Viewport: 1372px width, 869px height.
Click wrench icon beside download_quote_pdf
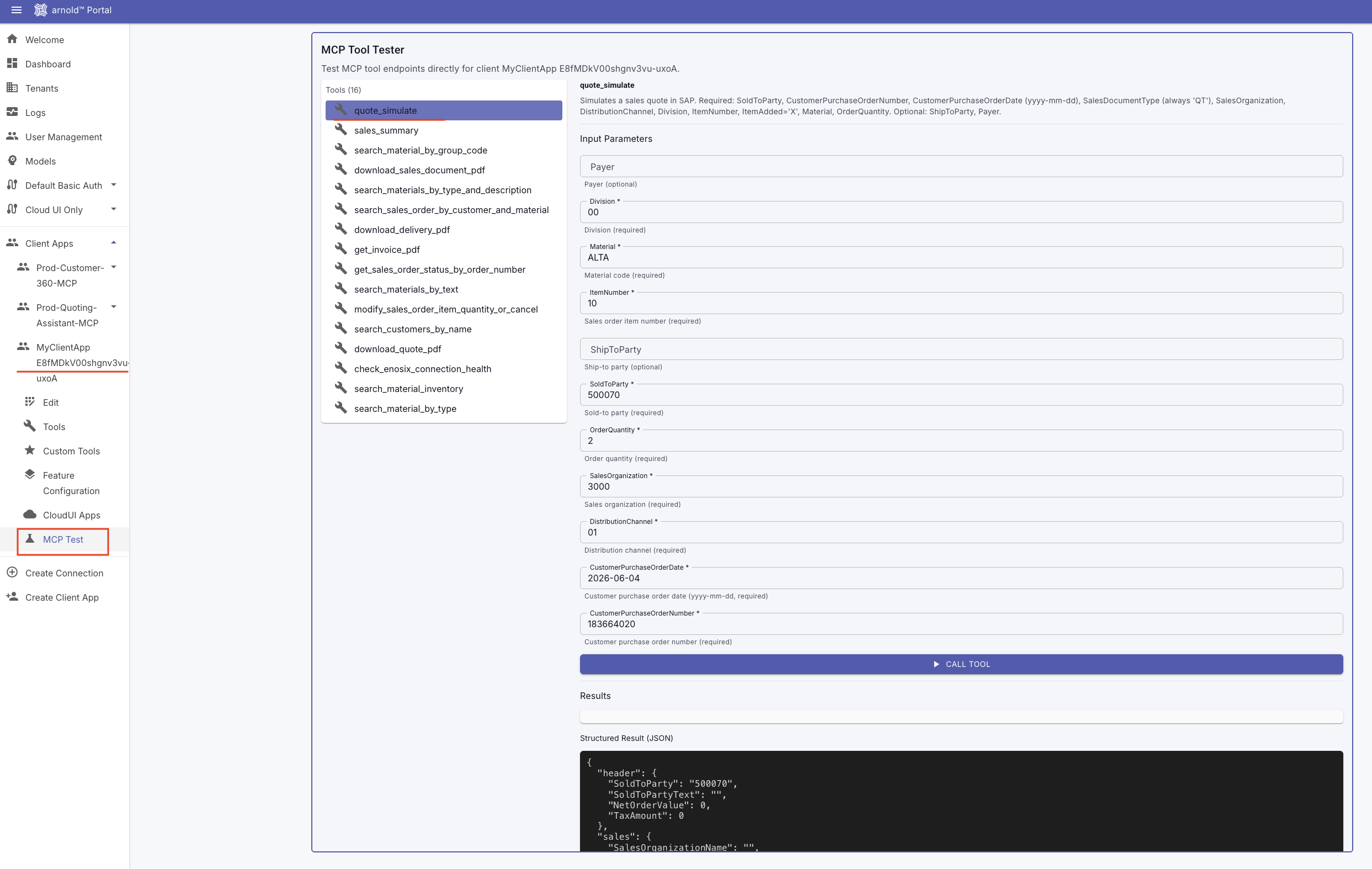point(341,348)
